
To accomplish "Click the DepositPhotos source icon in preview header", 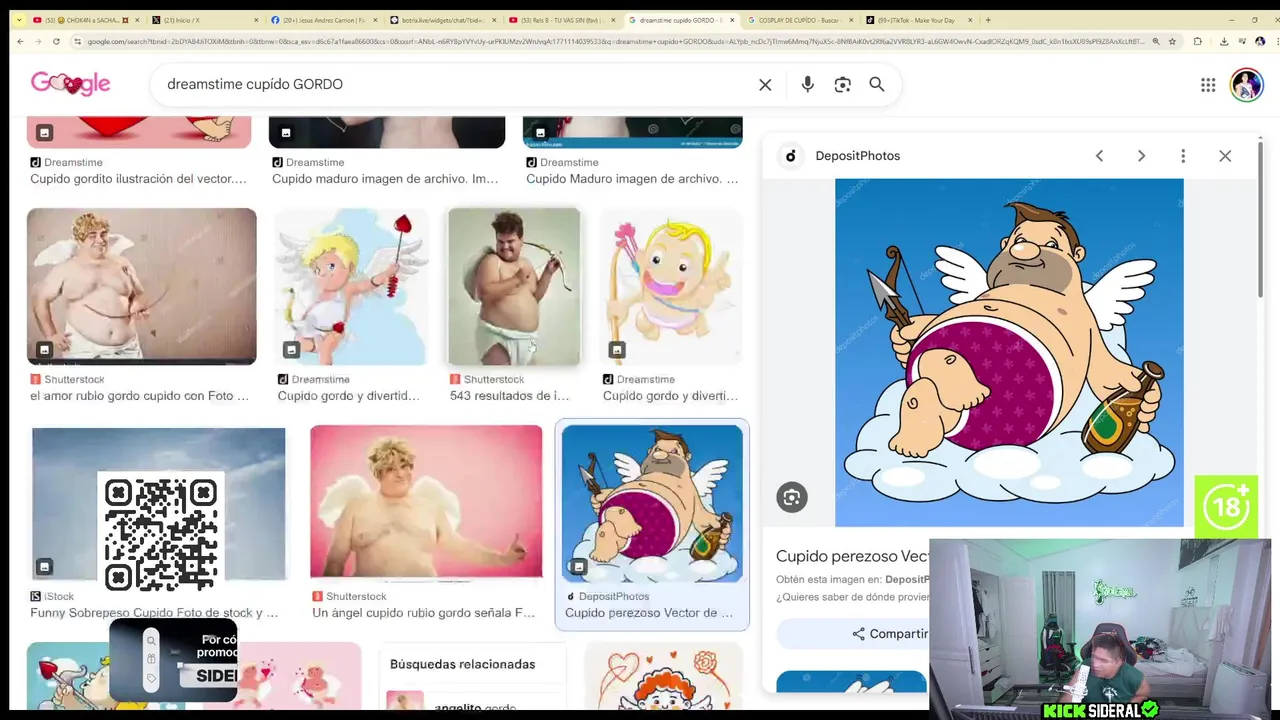I will point(790,156).
